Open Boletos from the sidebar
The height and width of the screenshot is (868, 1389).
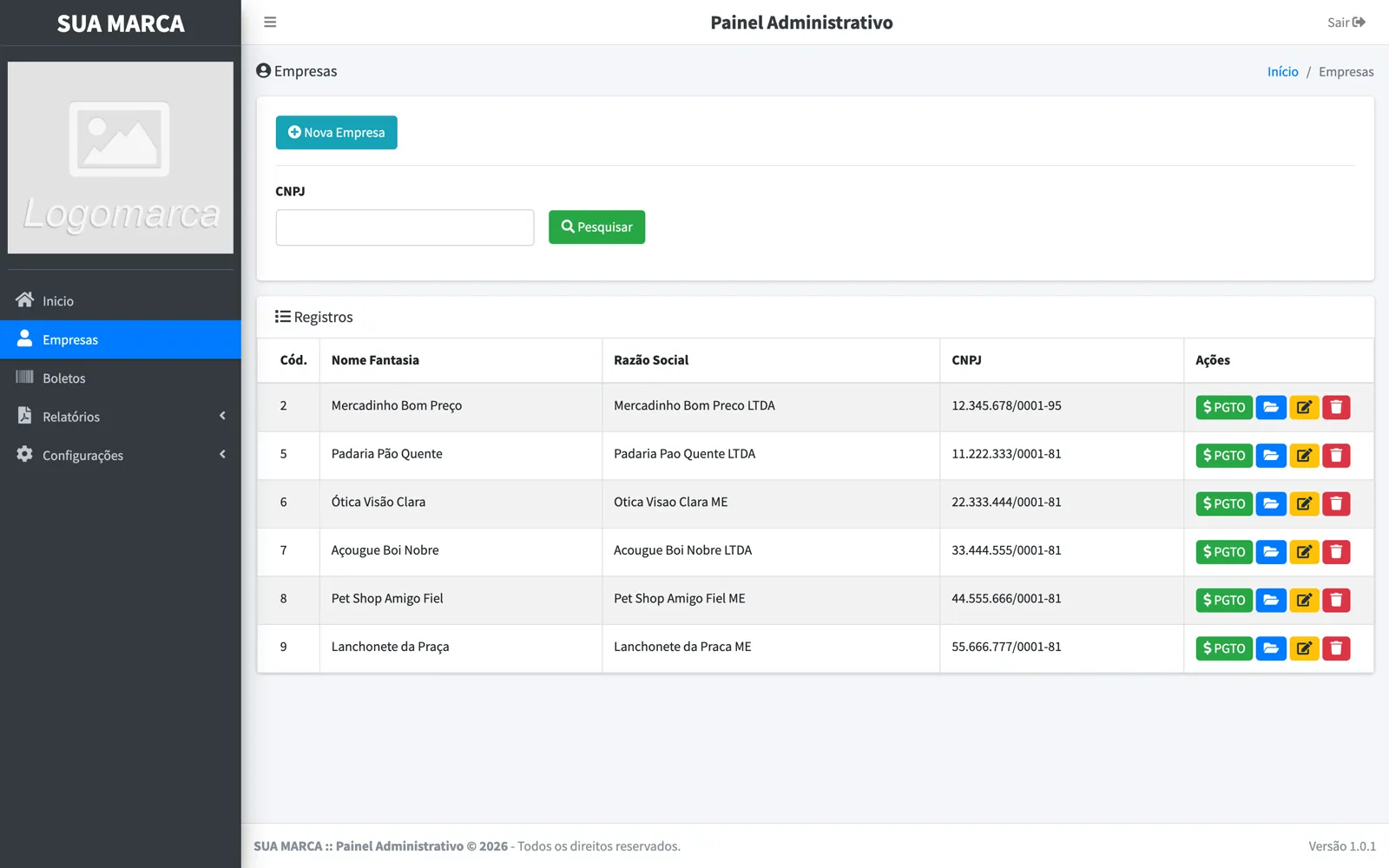tap(121, 378)
